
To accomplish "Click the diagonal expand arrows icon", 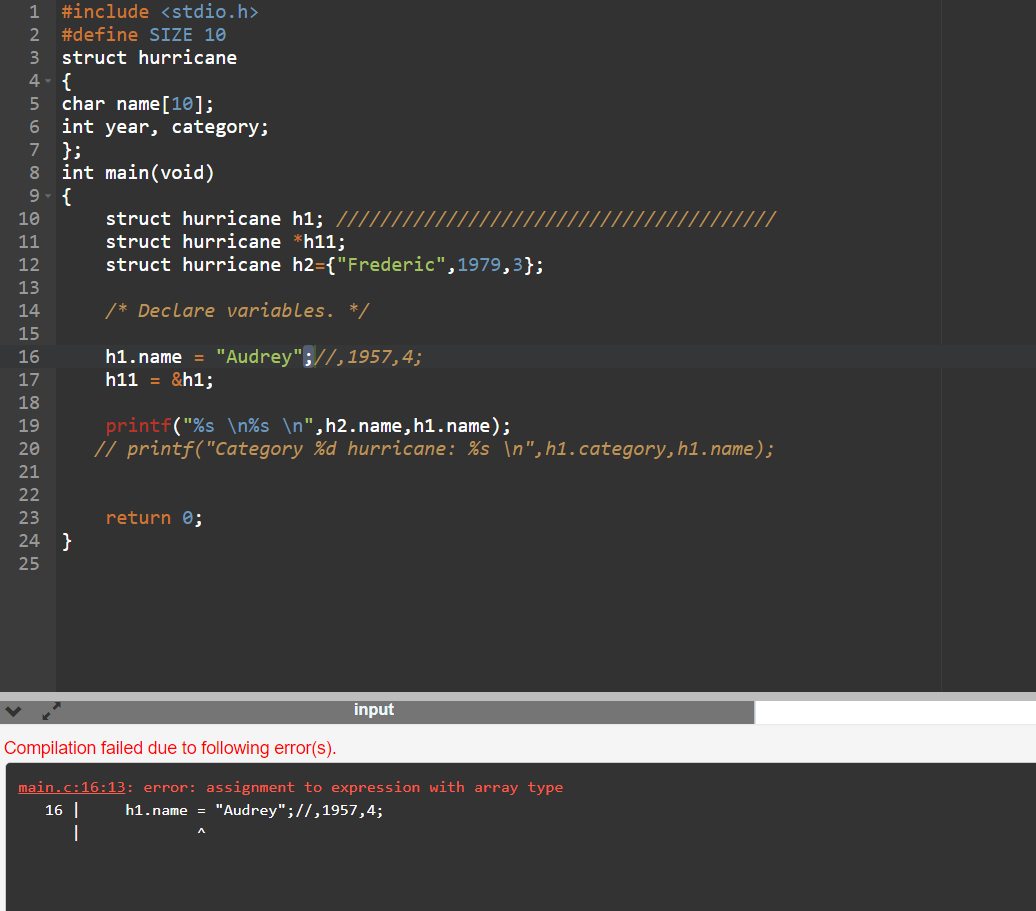I will click(x=49, y=711).
